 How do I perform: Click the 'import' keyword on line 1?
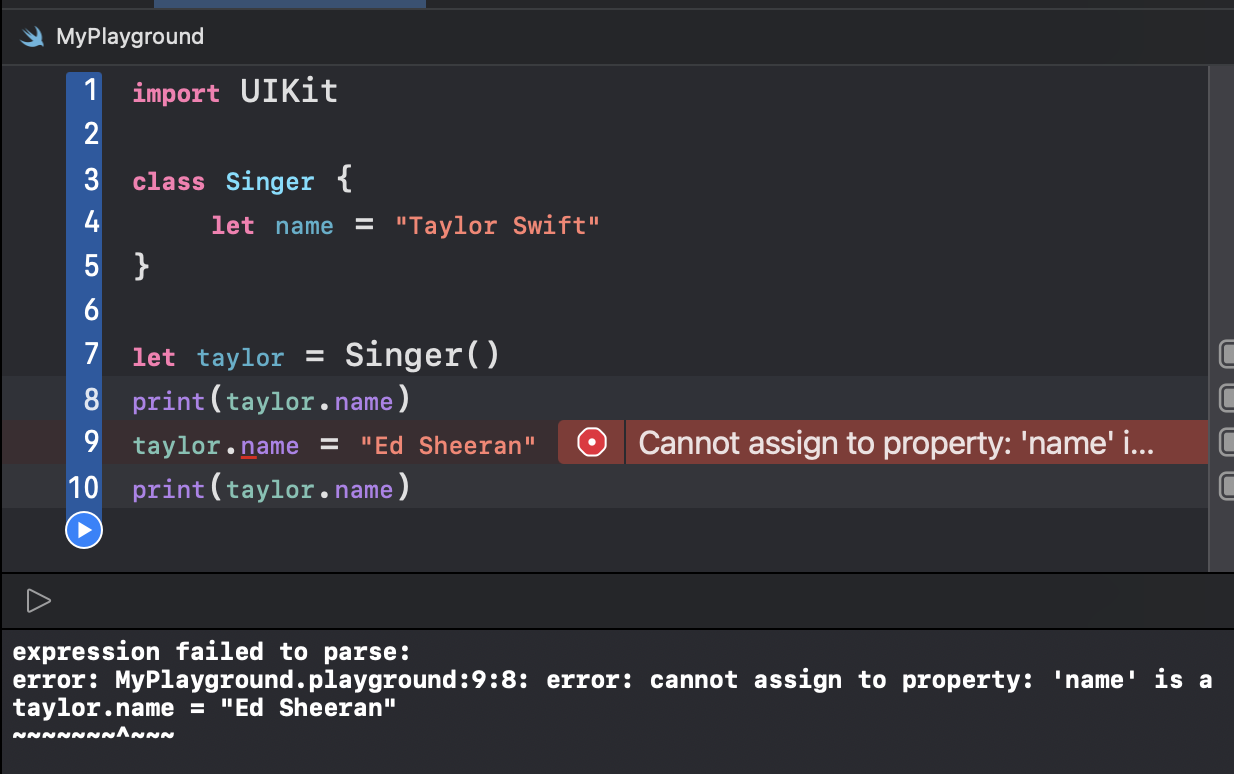coord(176,94)
